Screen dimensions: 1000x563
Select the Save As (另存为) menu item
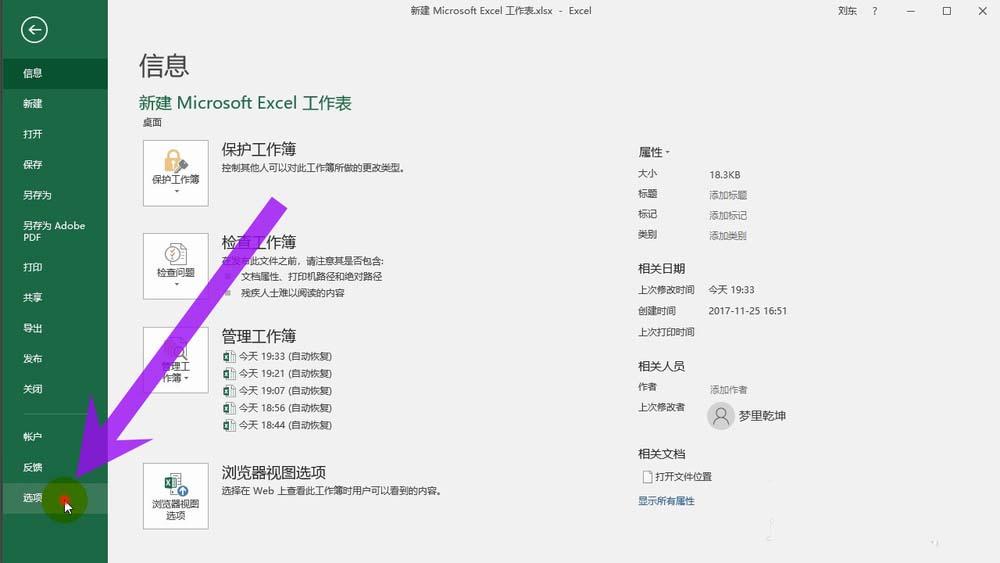tap(54, 195)
